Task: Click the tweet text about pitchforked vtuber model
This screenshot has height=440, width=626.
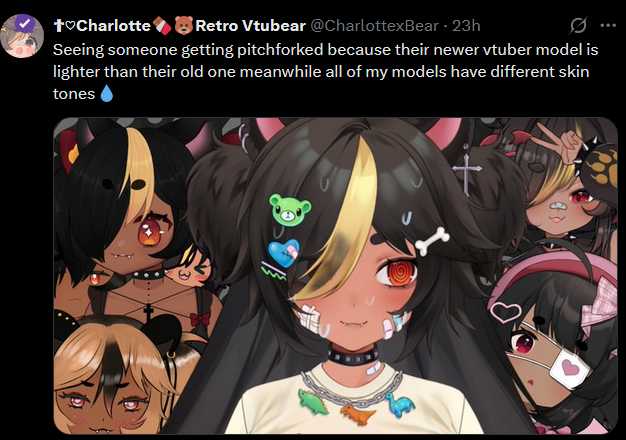Action: coord(325,72)
